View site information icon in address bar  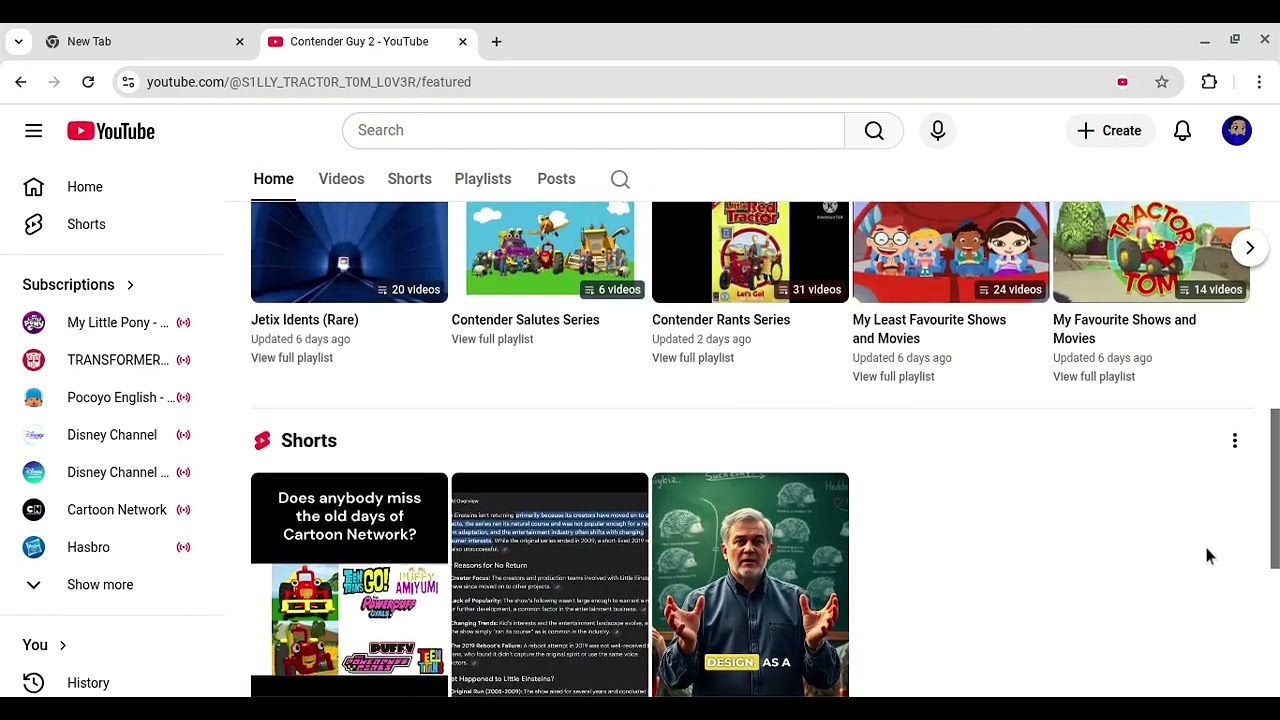[x=128, y=82]
